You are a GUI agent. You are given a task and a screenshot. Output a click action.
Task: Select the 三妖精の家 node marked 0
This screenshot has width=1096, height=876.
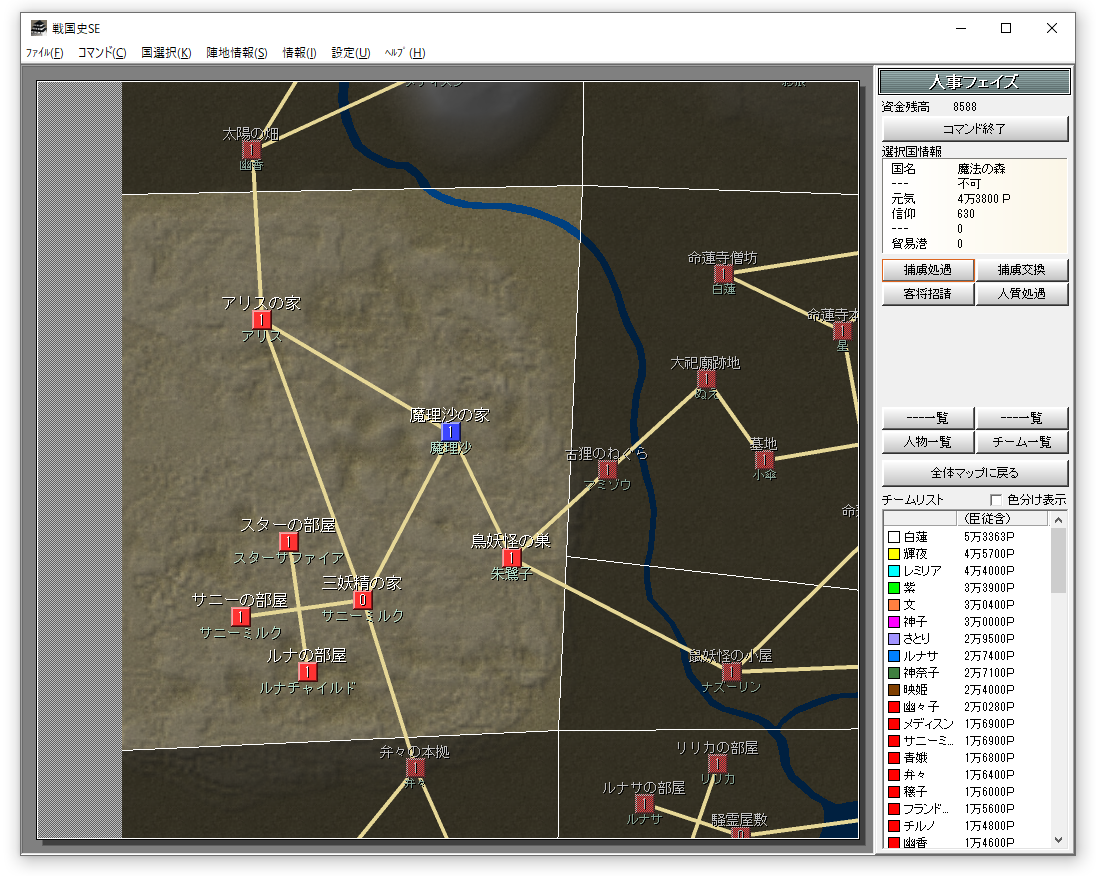[362, 600]
